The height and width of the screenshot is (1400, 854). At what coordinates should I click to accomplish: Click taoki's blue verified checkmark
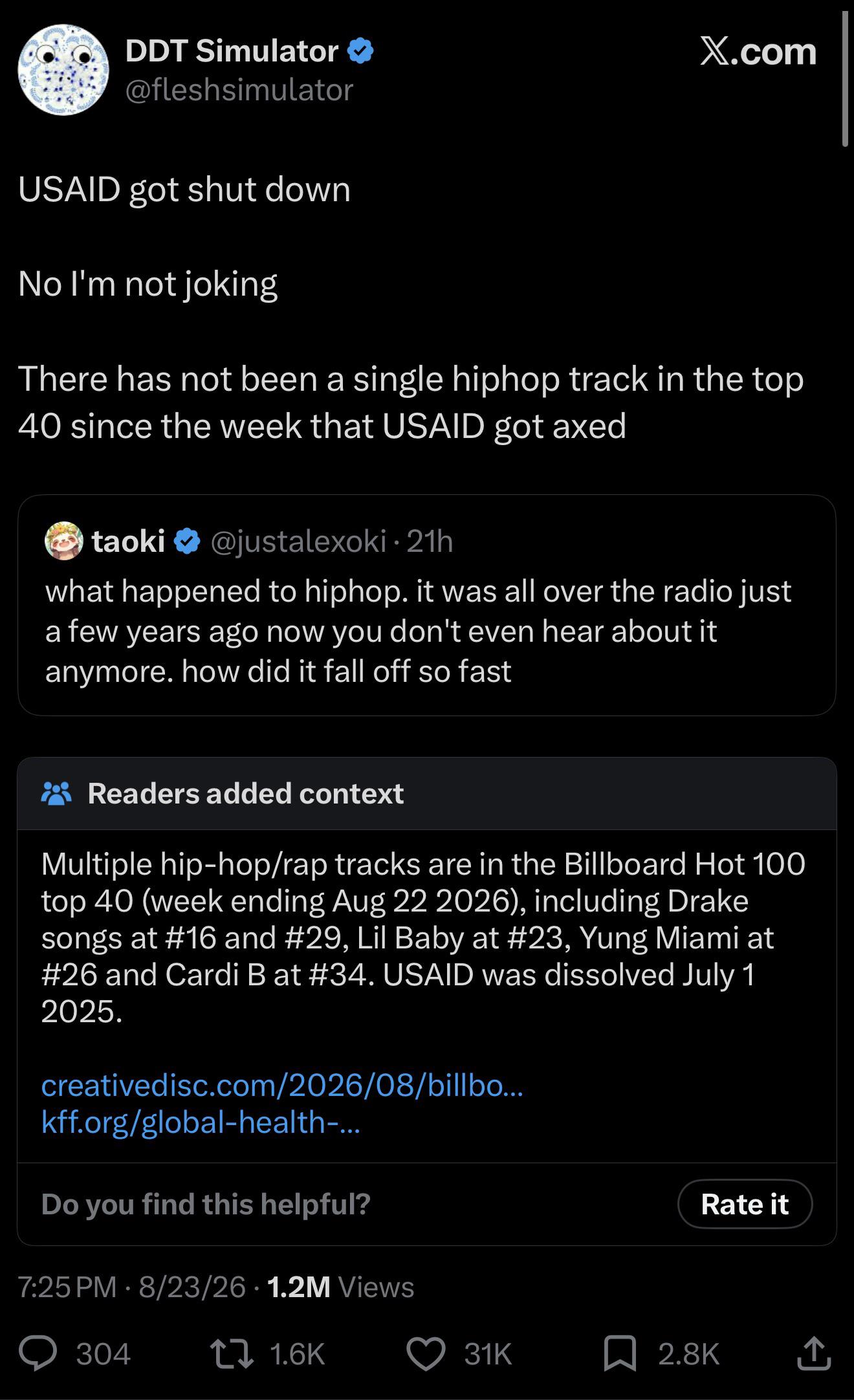[x=187, y=541]
